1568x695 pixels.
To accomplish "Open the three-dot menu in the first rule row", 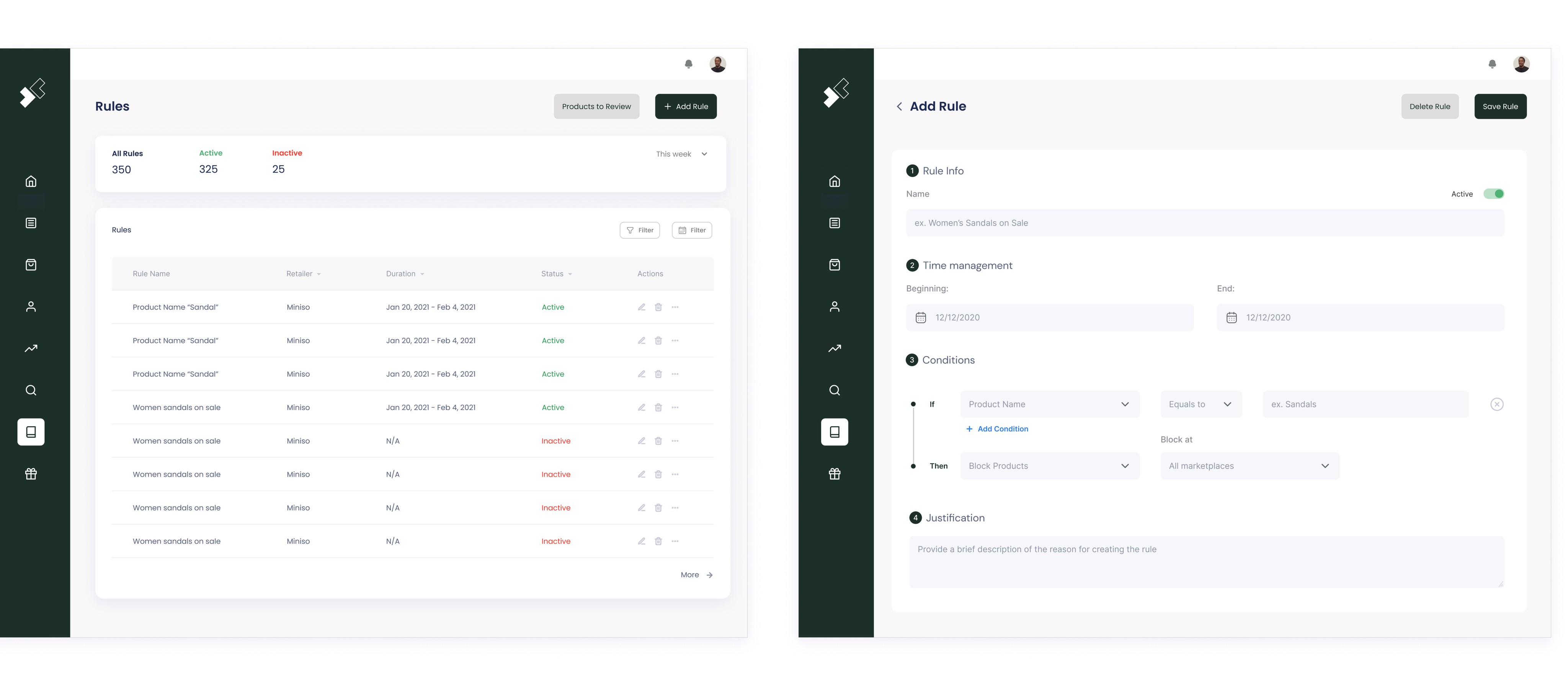I will point(675,307).
